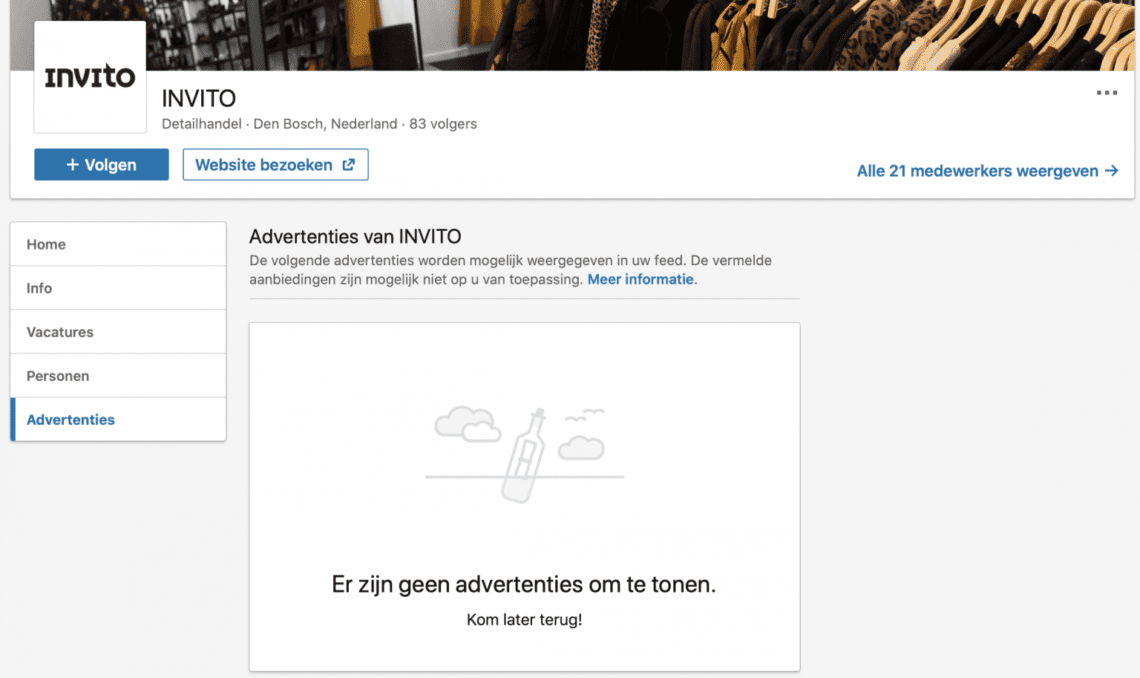Click the arrow icon next to medewerkers weergeven
This screenshot has height=678, width=1140.
[x=1112, y=171]
